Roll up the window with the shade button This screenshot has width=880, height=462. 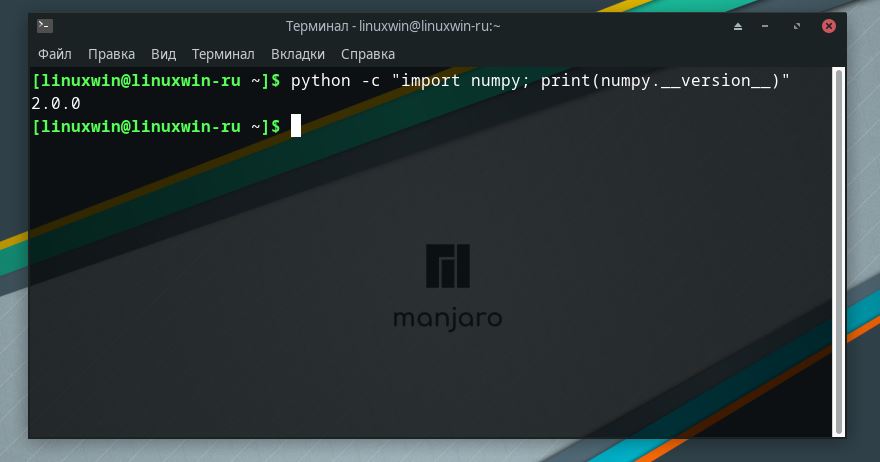(738, 26)
